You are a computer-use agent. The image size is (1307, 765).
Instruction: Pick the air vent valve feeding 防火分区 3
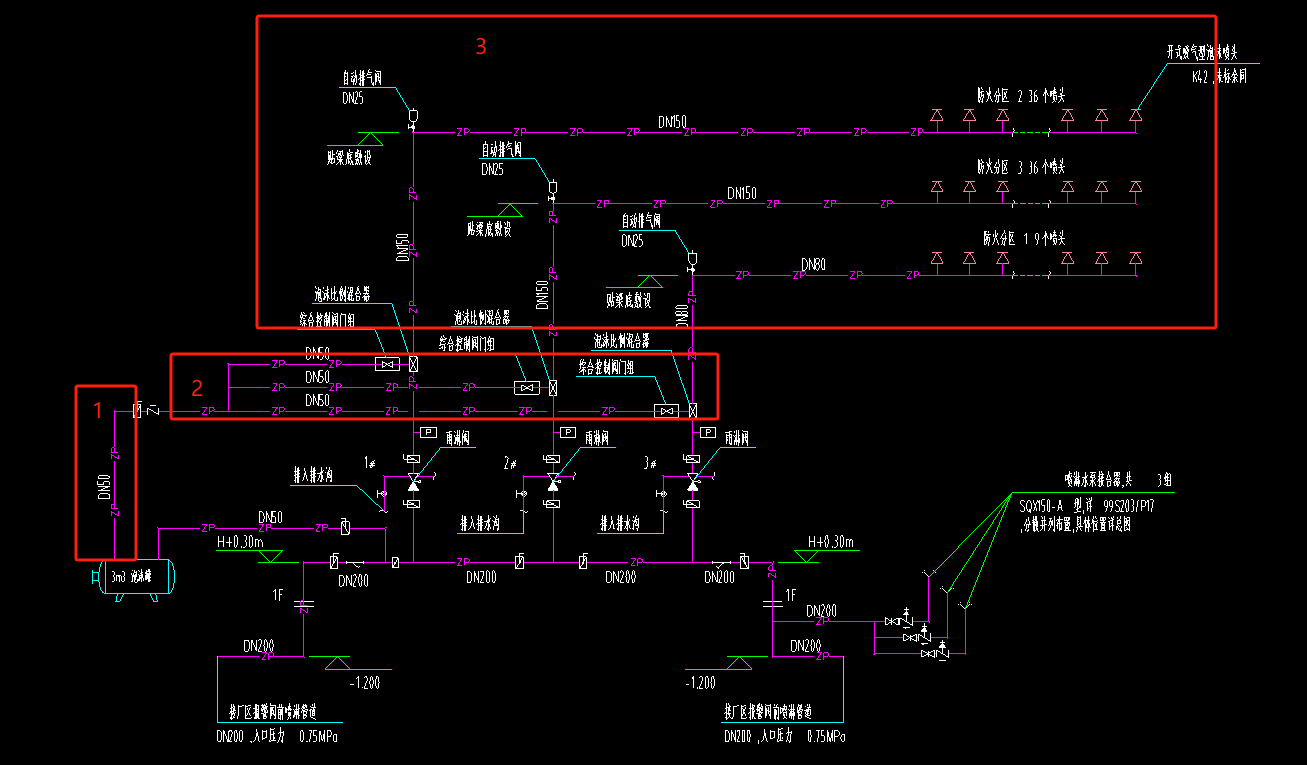(x=551, y=189)
